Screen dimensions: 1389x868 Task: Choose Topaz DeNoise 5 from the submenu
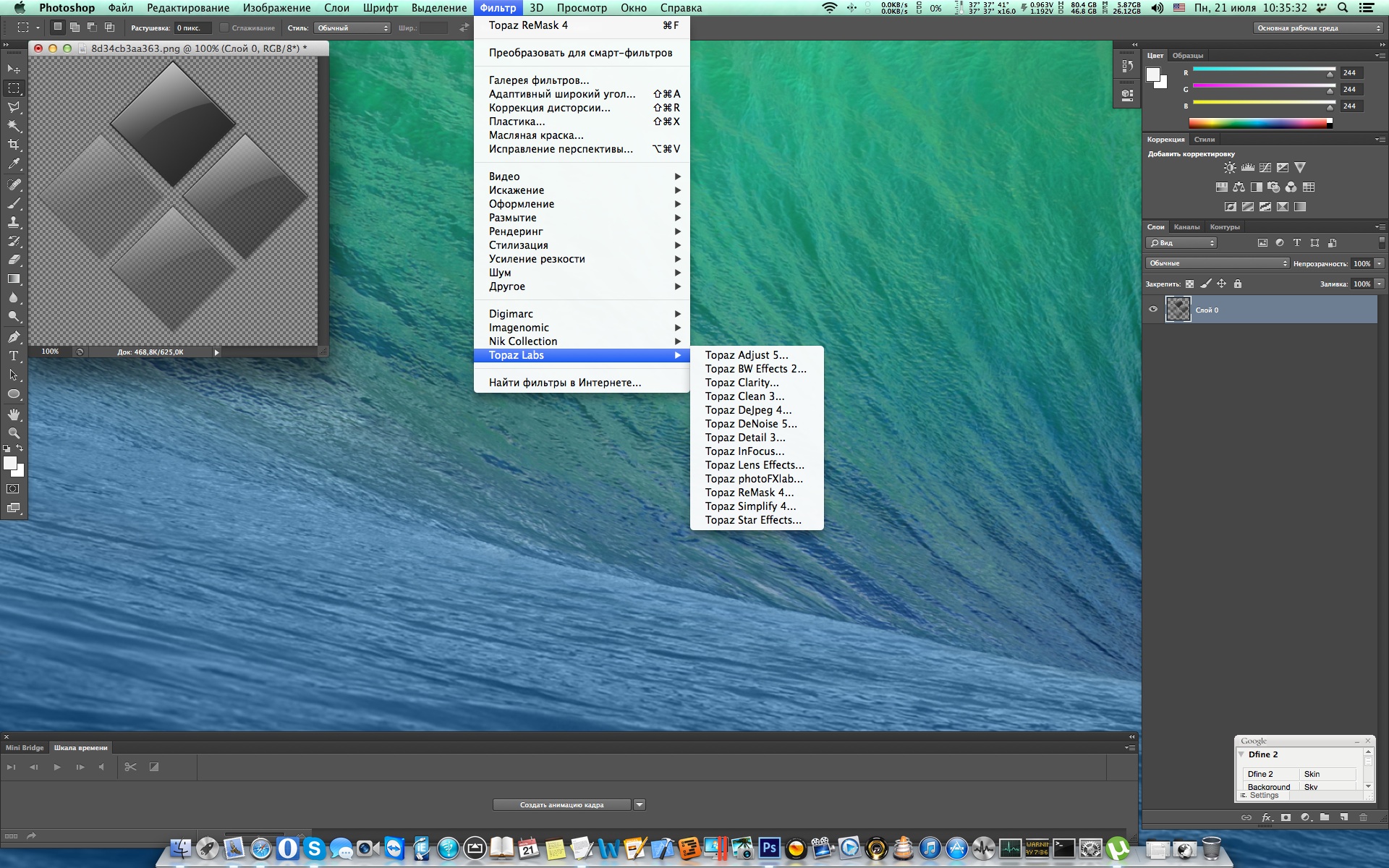pyautogui.click(x=757, y=424)
